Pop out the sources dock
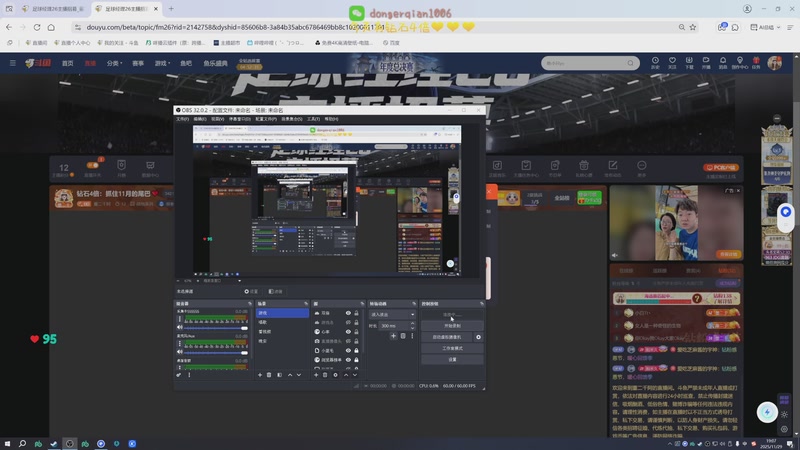 pos(362,304)
